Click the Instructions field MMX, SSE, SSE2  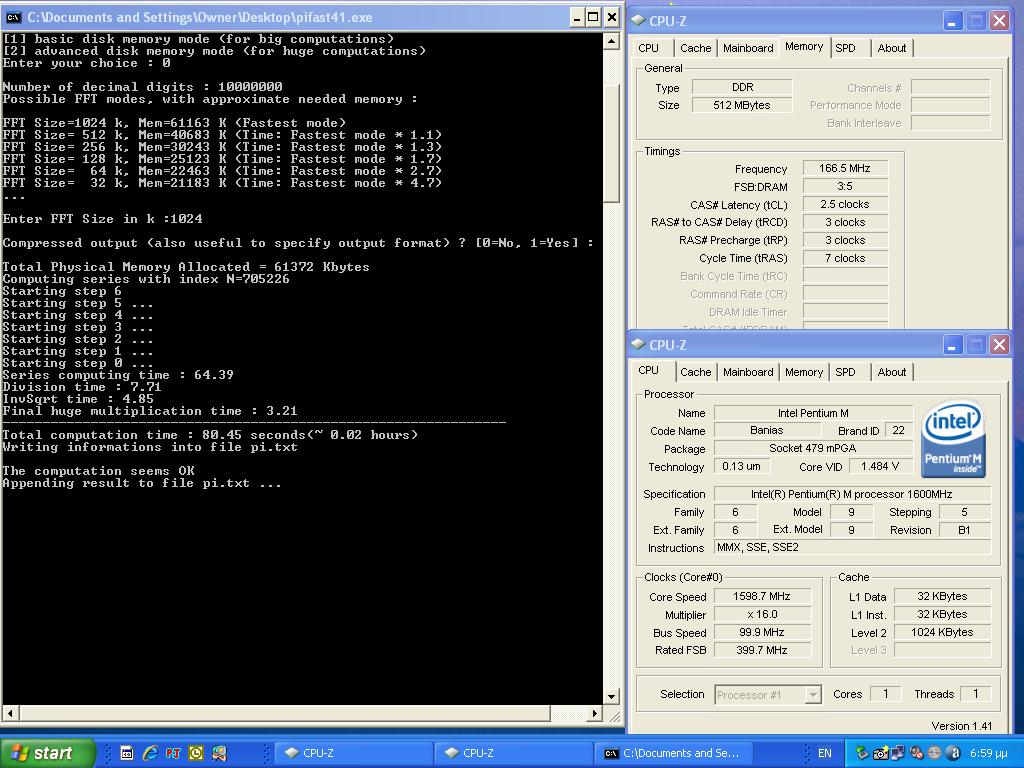pyautogui.click(x=852, y=547)
